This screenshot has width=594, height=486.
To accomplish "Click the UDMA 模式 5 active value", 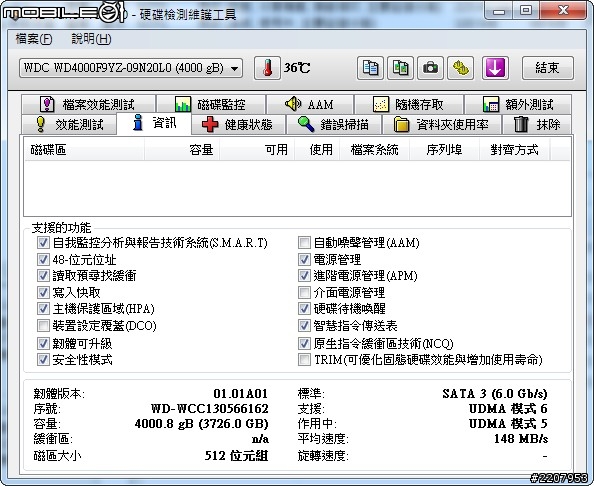I will (x=508, y=423).
